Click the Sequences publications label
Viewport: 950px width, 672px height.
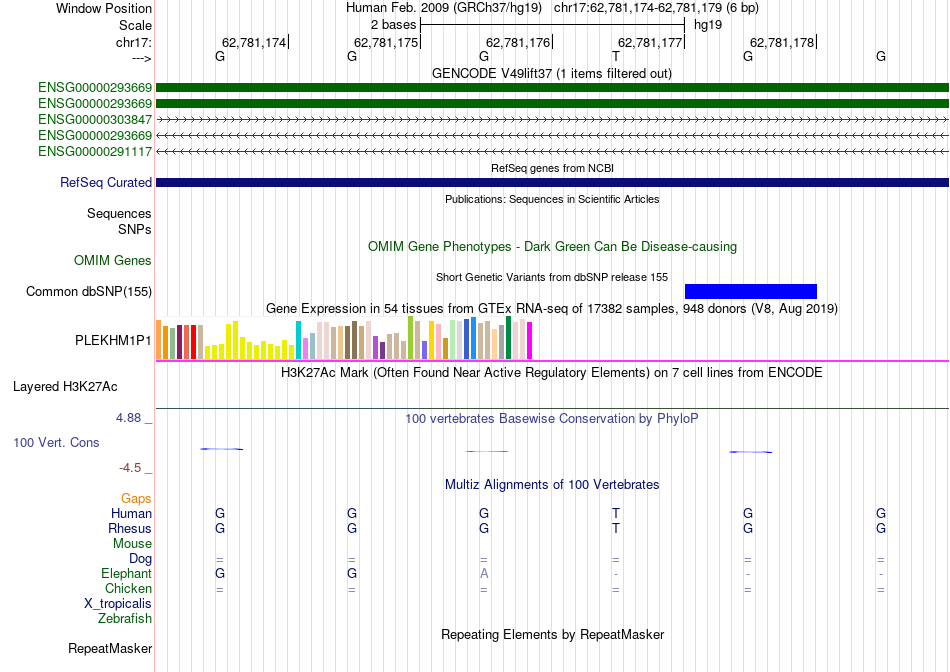[119, 213]
